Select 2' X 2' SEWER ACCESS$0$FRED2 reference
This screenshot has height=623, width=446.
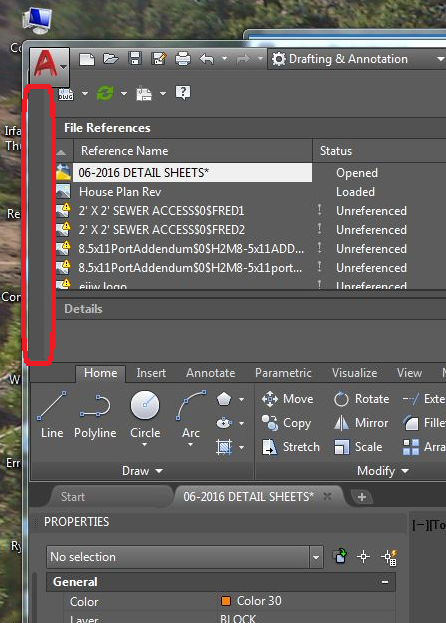pos(162,230)
